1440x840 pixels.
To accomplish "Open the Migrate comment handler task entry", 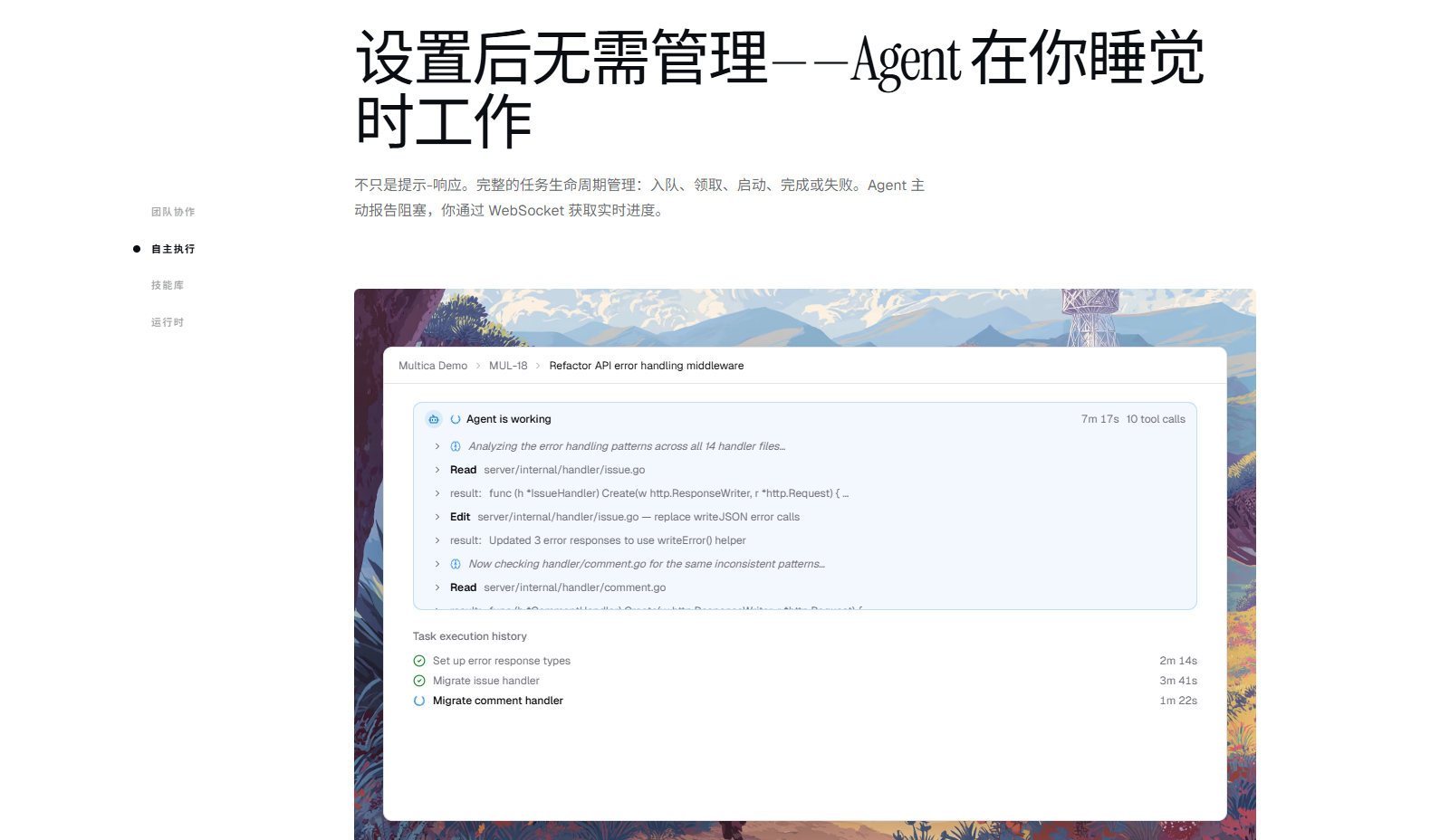I will tap(498, 701).
